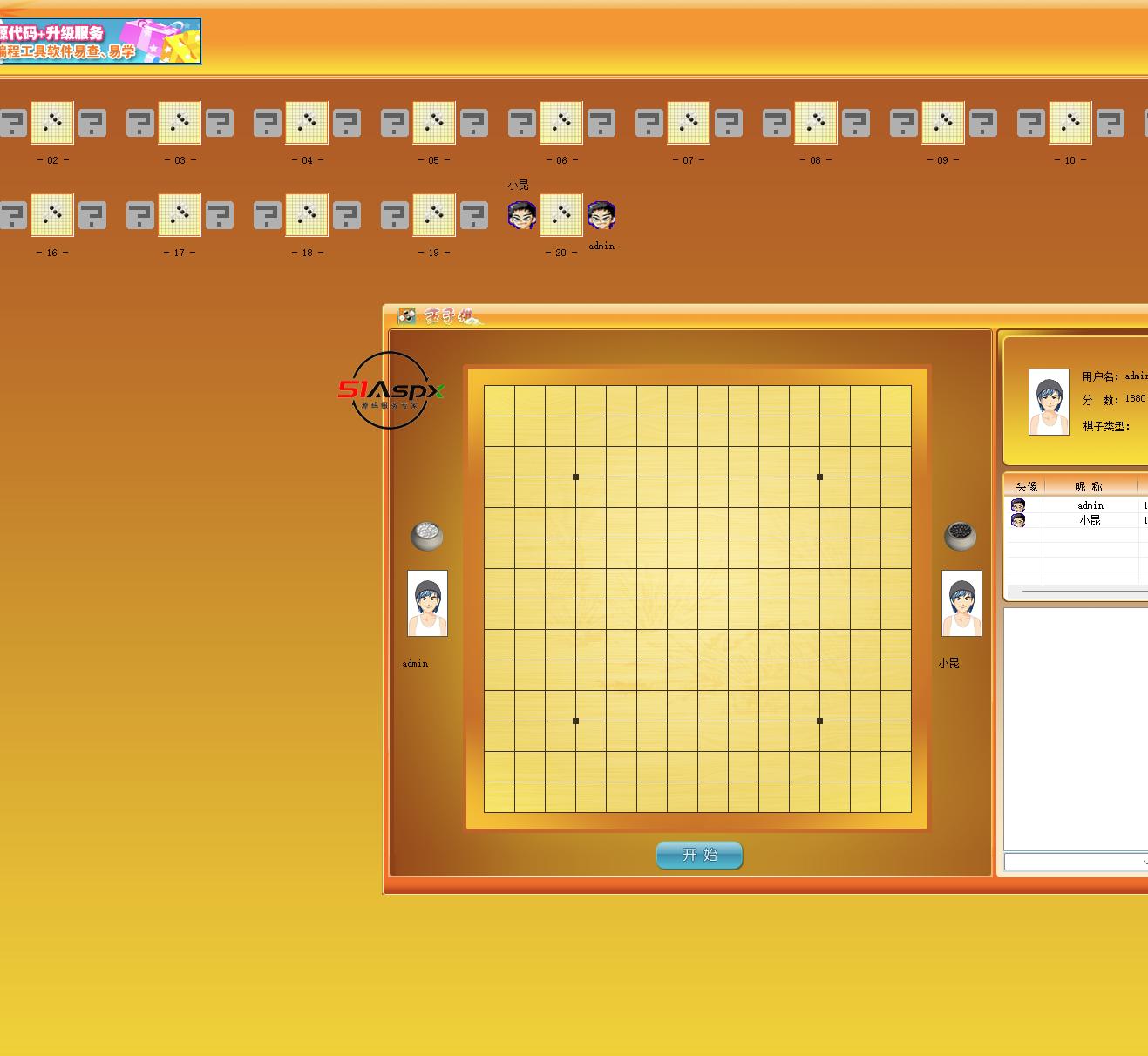The height and width of the screenshot is (1056, 1148).
Task: Sit in the empty right seat at table 16
Action: pyautogui.click(x=92, y=215)
